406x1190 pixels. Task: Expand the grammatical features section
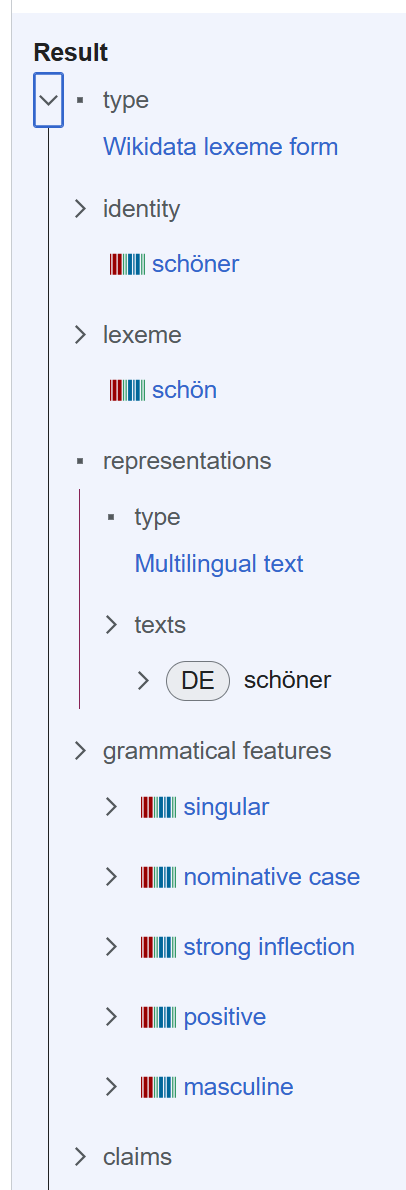pos(80,751)
